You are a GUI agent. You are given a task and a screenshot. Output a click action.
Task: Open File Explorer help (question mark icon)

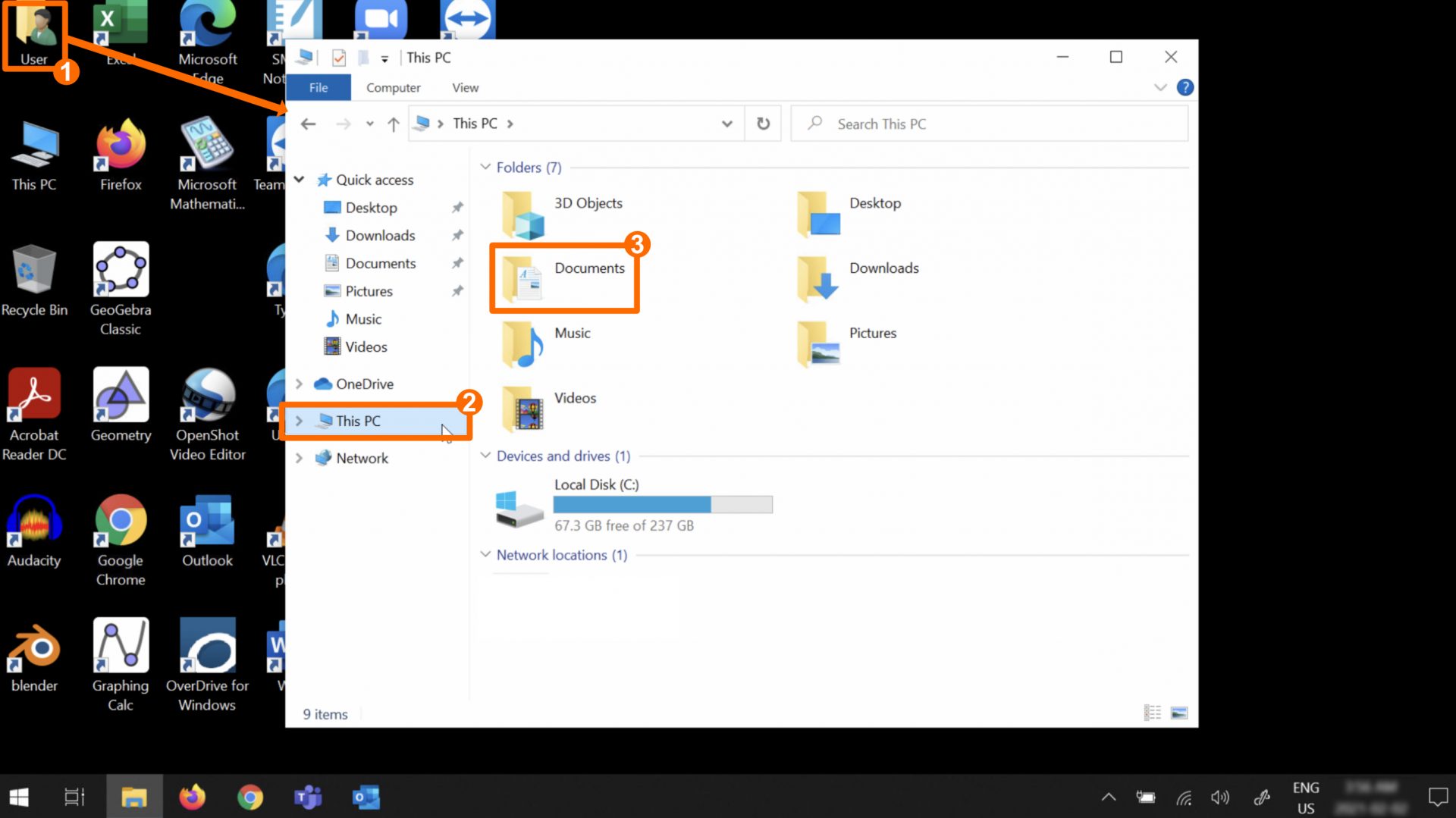coord(1185,87)
